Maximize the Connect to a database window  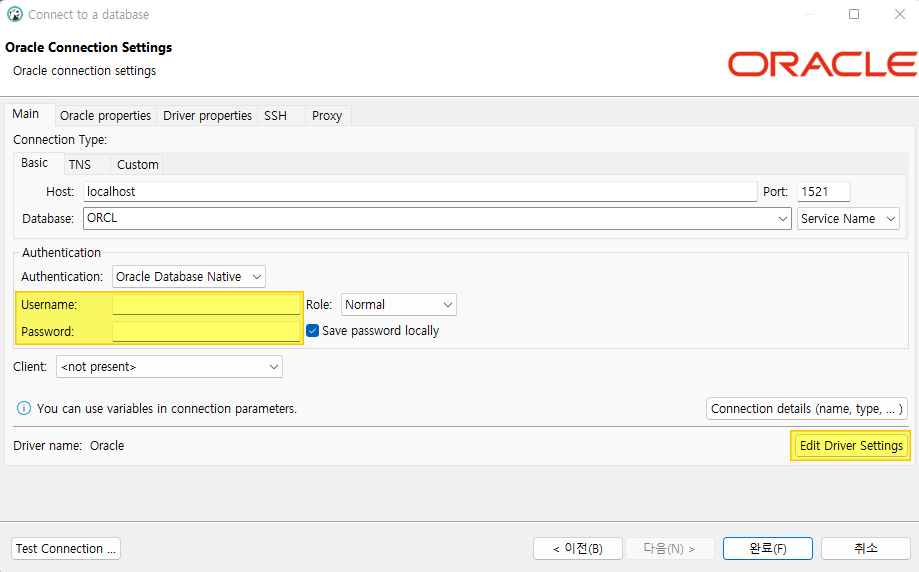854,14
